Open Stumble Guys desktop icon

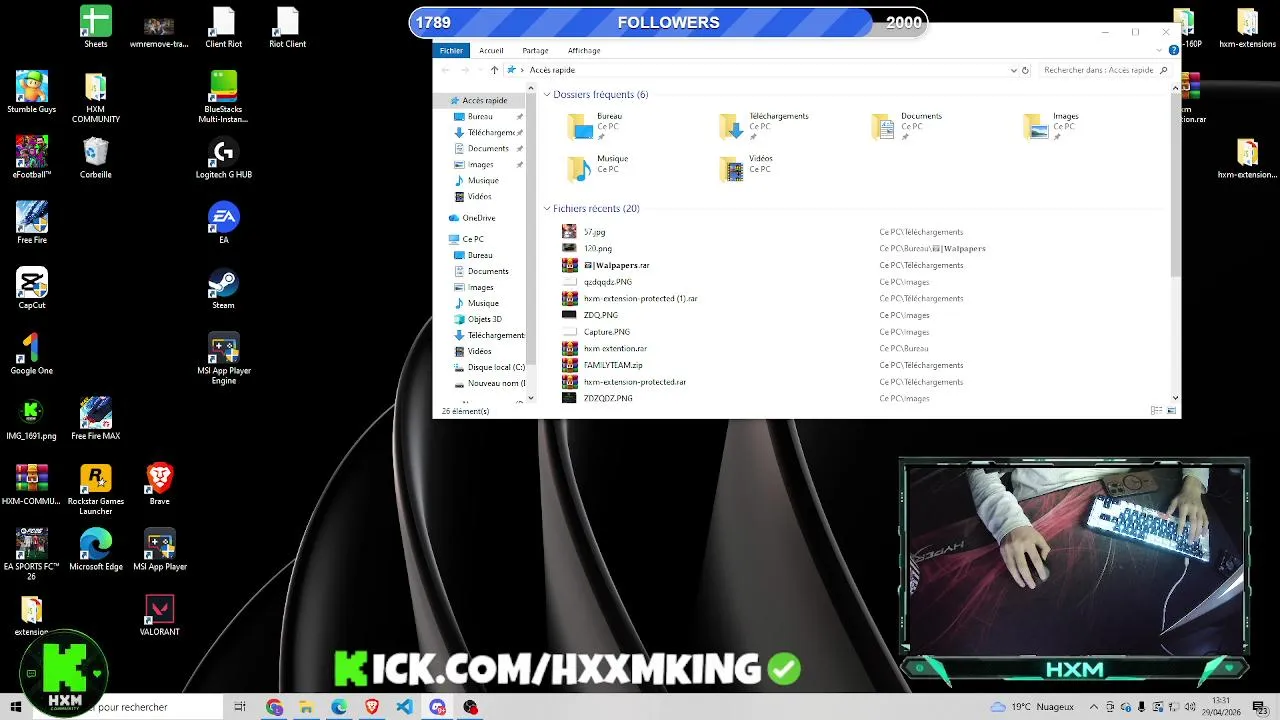pyautogui.click(x=32, y=93)
